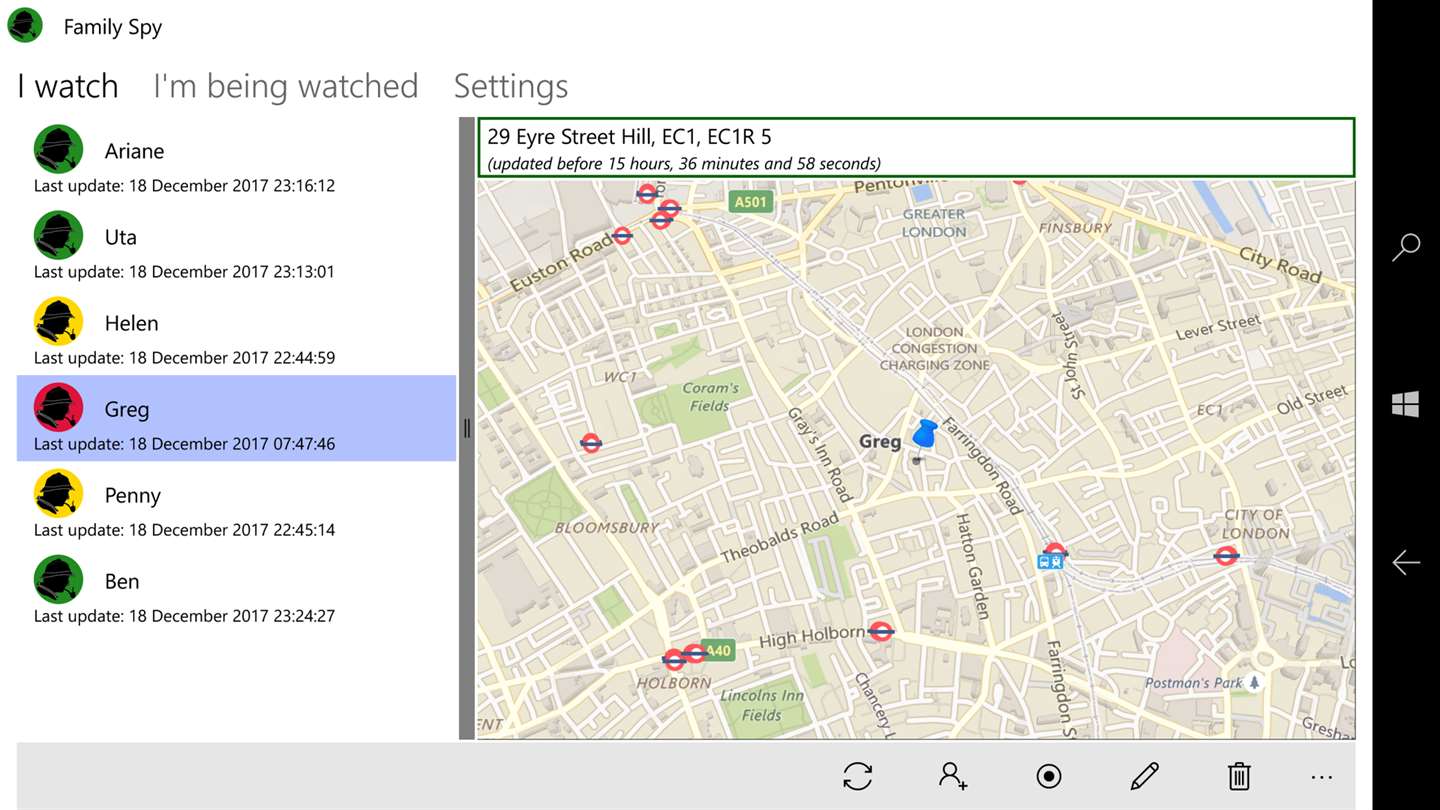1440x810 pixels.
Task: Click the Add person button
Action: coord(953,776)
